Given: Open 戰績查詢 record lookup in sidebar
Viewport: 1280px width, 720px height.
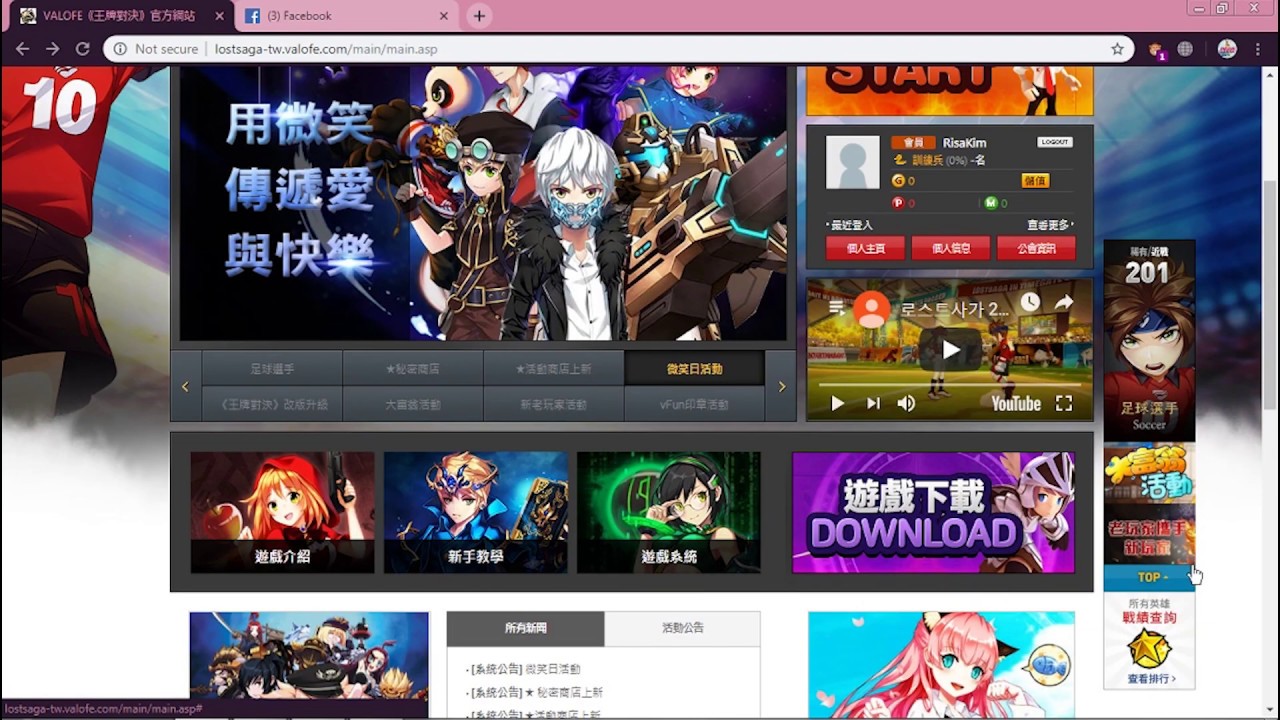Looking at the screenshot, I should pos(1149,617).
